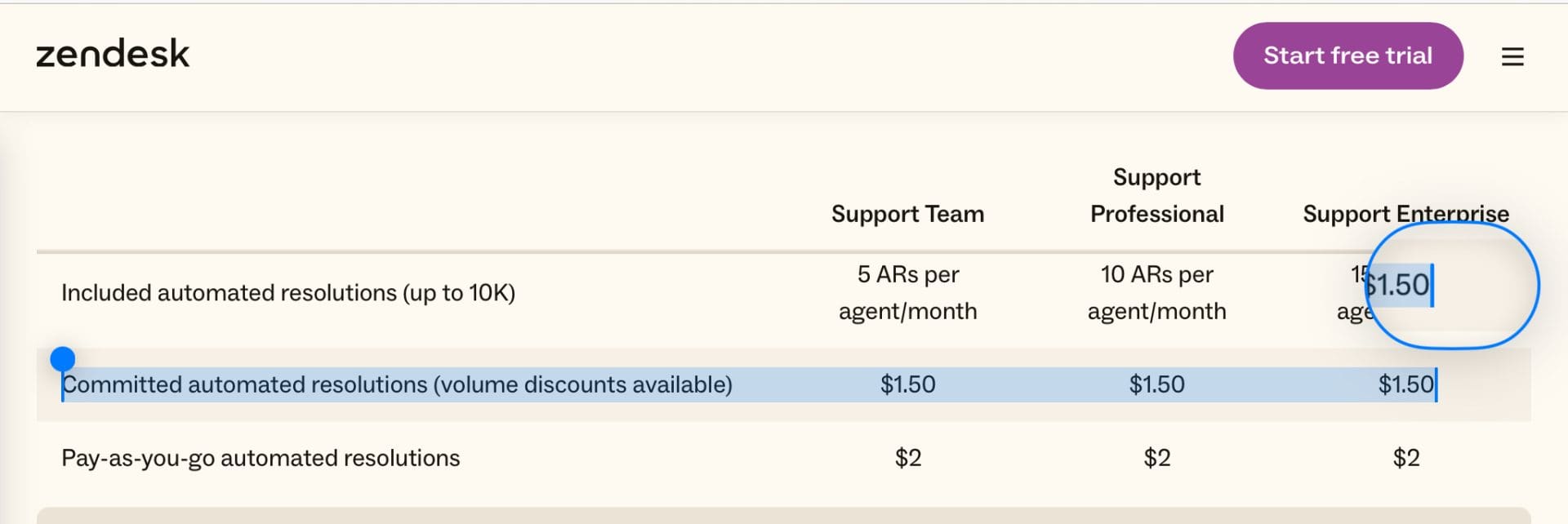
Task: Select the Included automated resolutions row label
Action: click(288, 293)
